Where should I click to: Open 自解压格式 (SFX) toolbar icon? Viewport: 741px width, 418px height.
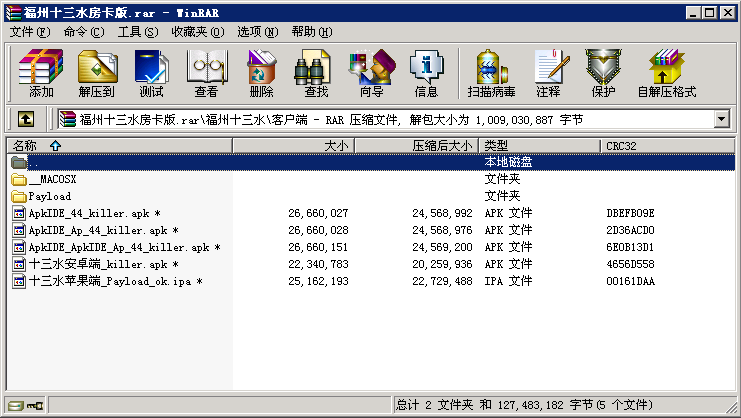(666, 73)
